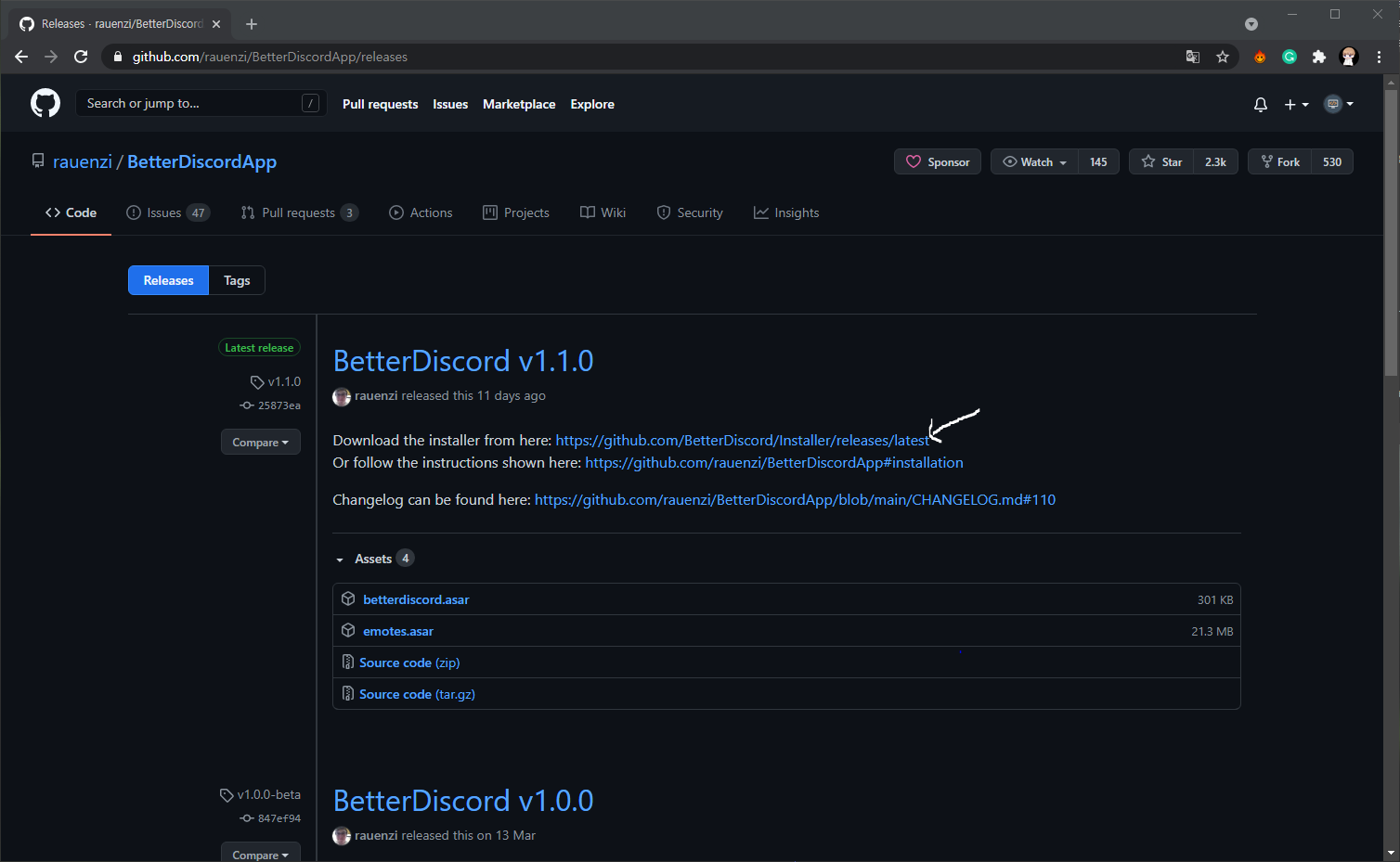The width and height of the screenshot is (1400, 862).
Task: Click the page vertical scrollbar
Action: pos(1391,232)
